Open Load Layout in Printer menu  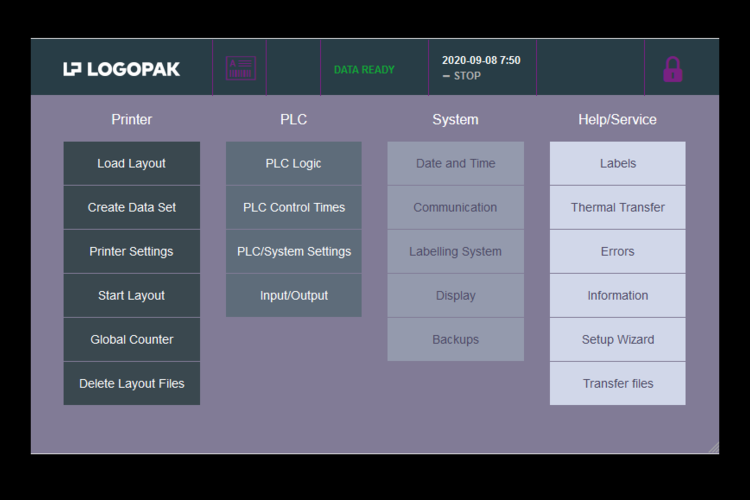click(x=132, y=163)
